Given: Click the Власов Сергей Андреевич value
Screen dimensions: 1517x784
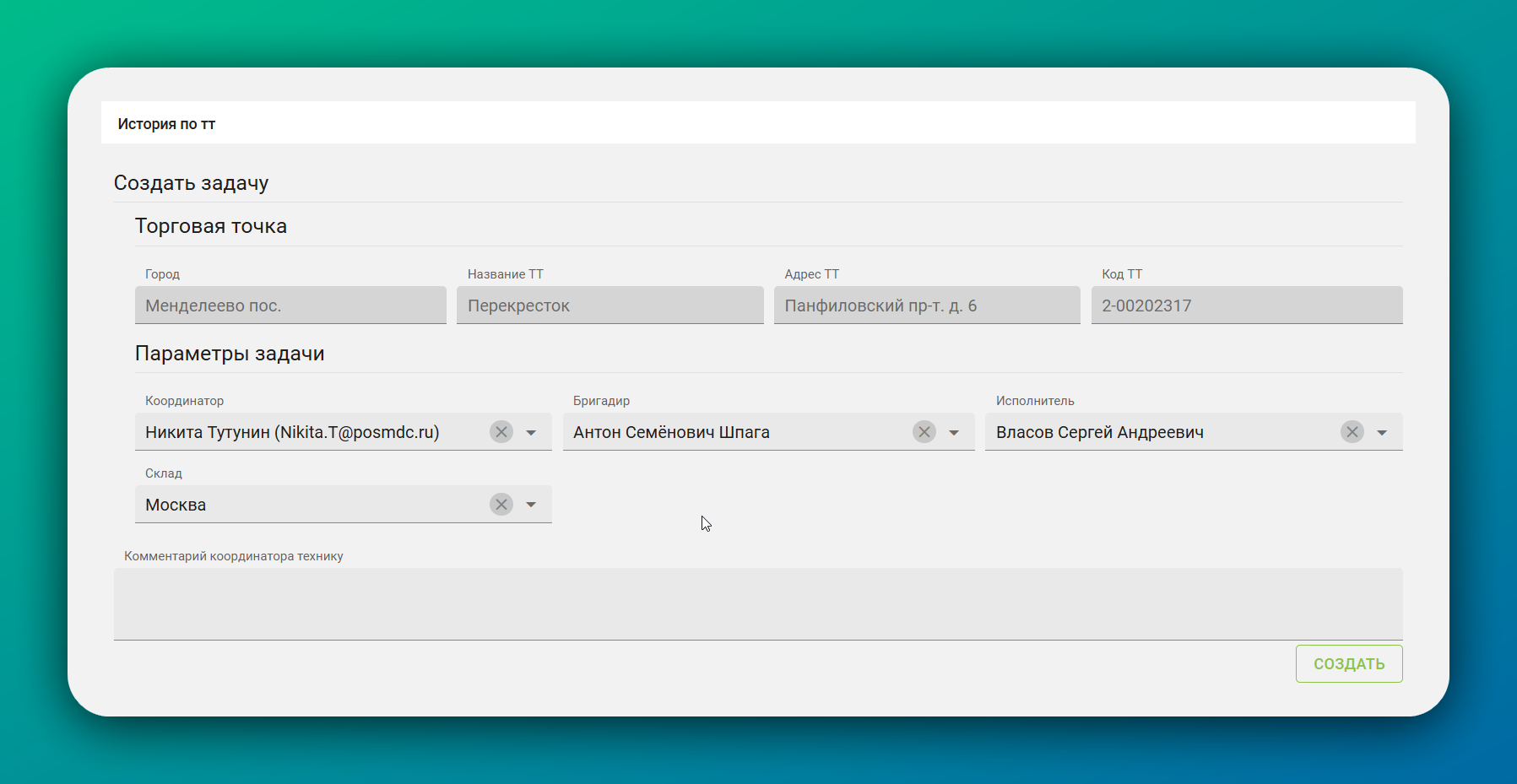Looking at the screenshot, I should [1100, 432].
